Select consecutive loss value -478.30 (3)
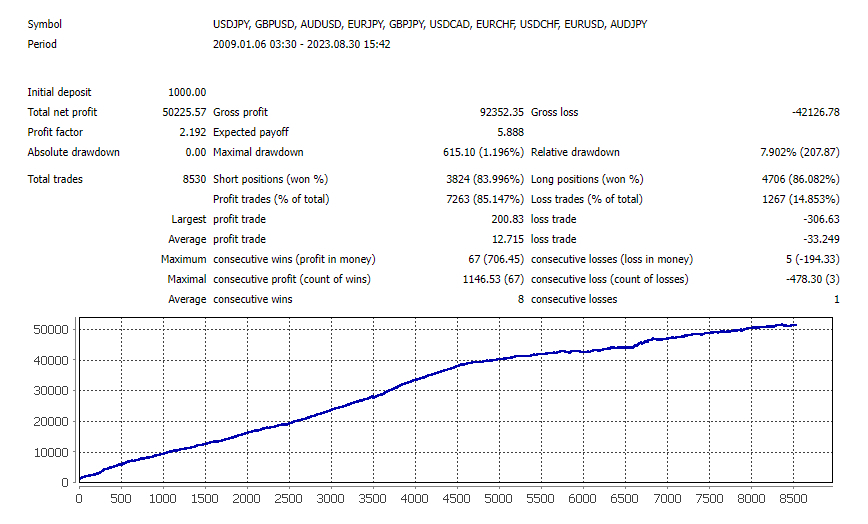This screenshot has height=524, width=868. (x=813, y=279)
